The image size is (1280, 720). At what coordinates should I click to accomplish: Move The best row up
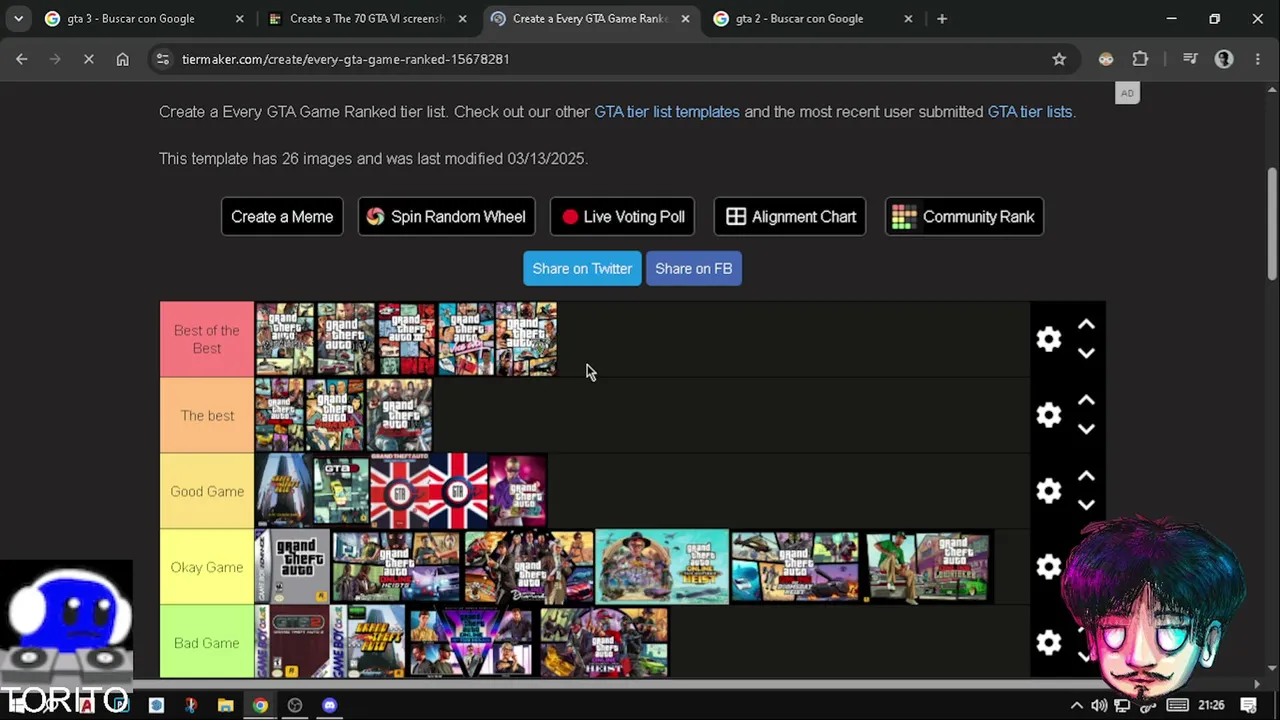point(1086,401)
